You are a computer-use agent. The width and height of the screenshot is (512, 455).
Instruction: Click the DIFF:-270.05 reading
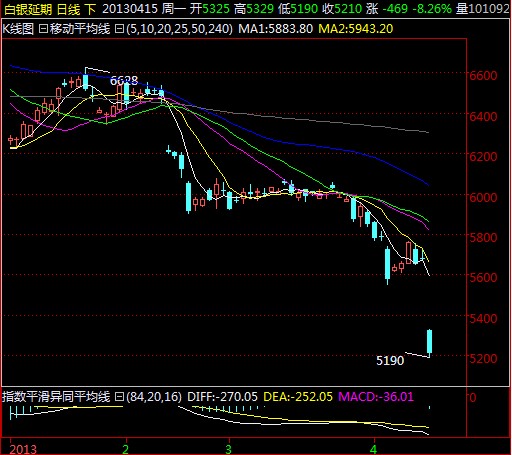[222, 397]
